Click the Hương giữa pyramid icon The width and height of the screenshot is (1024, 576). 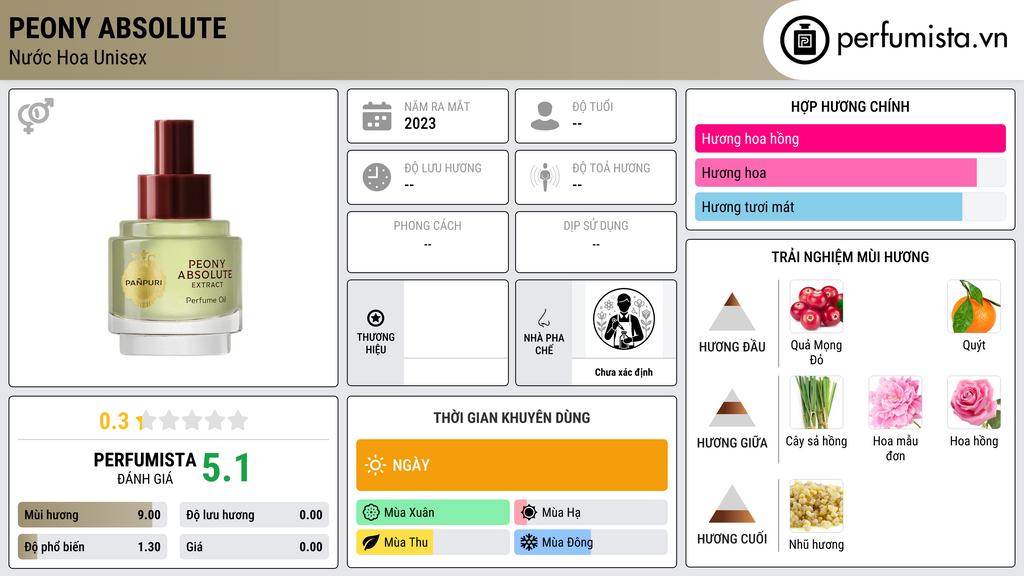click(732, 408)
